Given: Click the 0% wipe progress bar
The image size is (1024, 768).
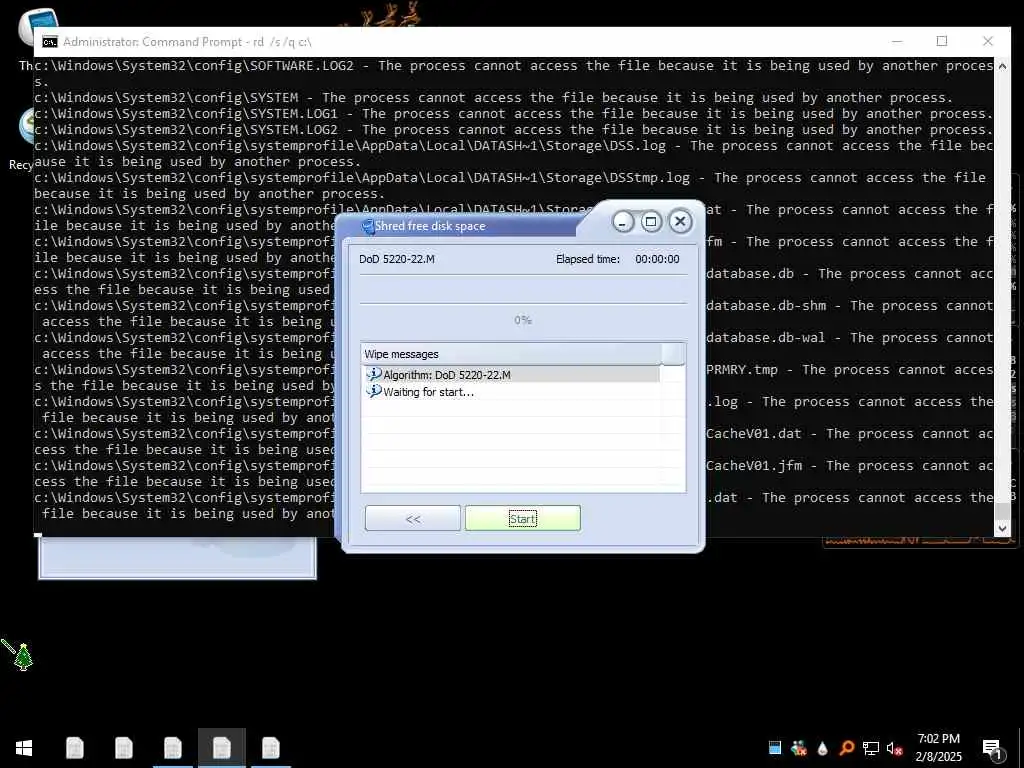Looking at the screenshot, I should [523, 320].
